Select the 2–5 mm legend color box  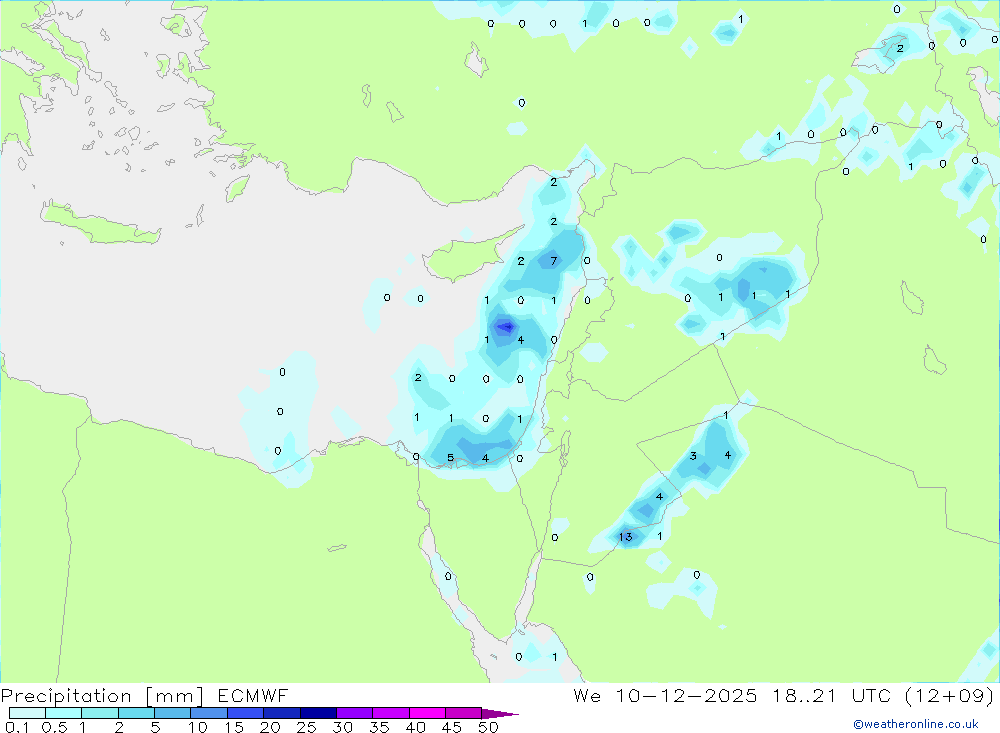(136, 713)
